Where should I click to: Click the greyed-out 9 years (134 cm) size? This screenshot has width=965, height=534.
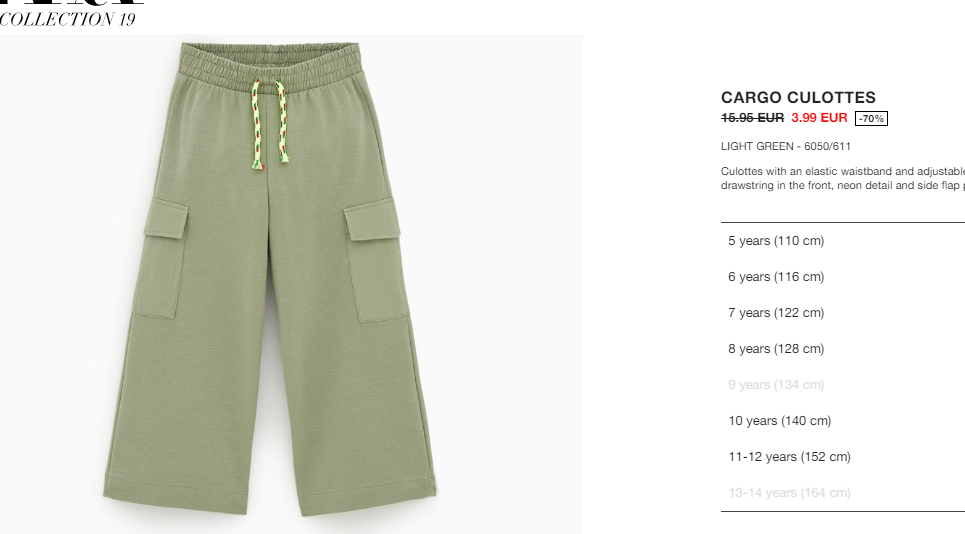[x=843, y=385]
